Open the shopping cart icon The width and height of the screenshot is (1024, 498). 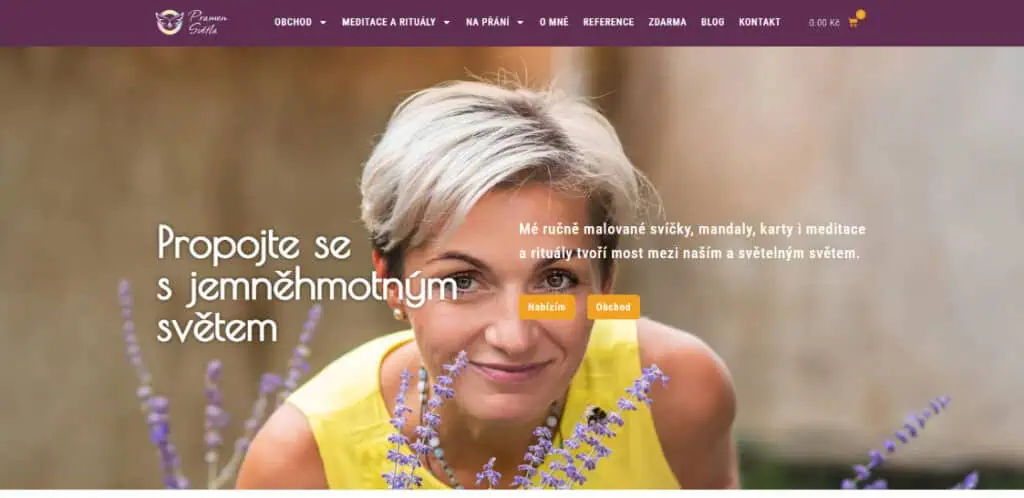(x=853, y=23)
